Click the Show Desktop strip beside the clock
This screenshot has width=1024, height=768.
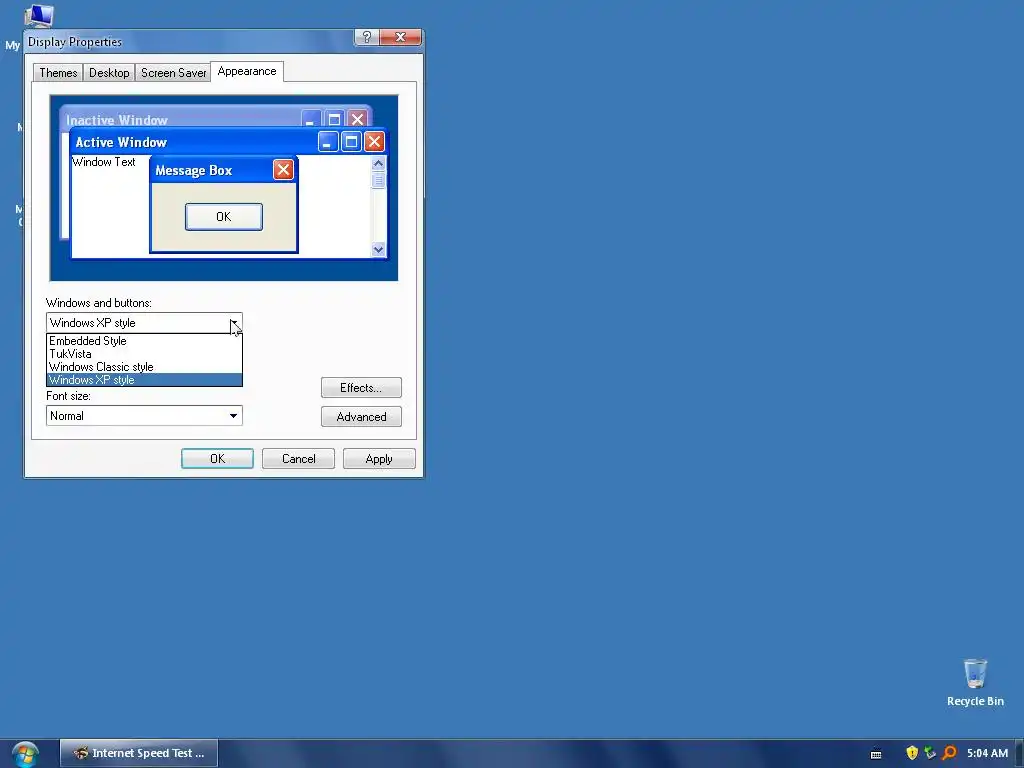(1019, 753)
